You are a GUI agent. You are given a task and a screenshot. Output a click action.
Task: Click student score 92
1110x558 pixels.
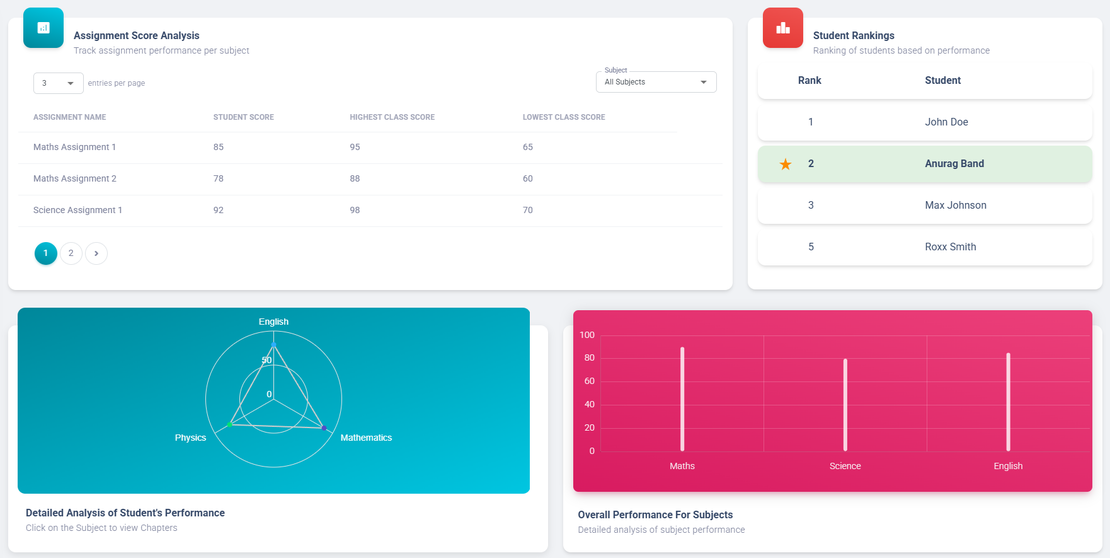click(218, 210)
